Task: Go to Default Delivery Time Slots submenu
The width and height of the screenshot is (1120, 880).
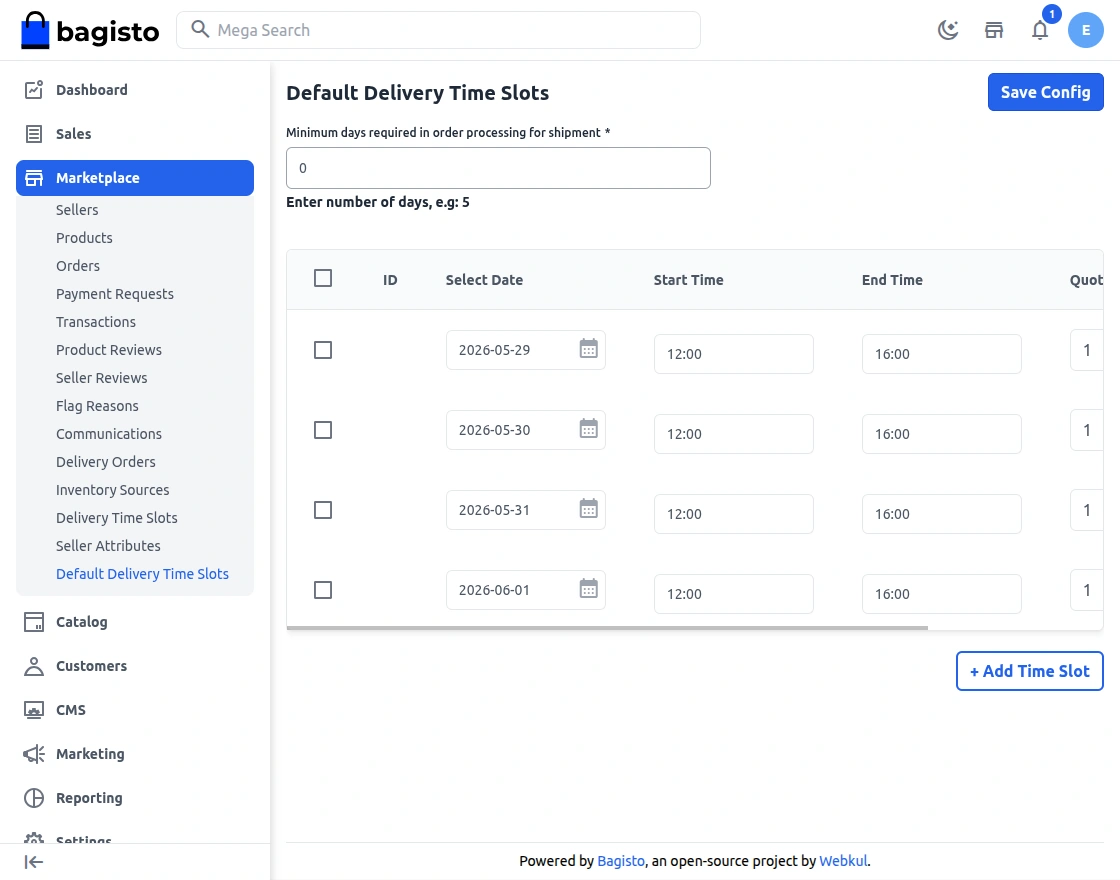Action: [142, 574]
